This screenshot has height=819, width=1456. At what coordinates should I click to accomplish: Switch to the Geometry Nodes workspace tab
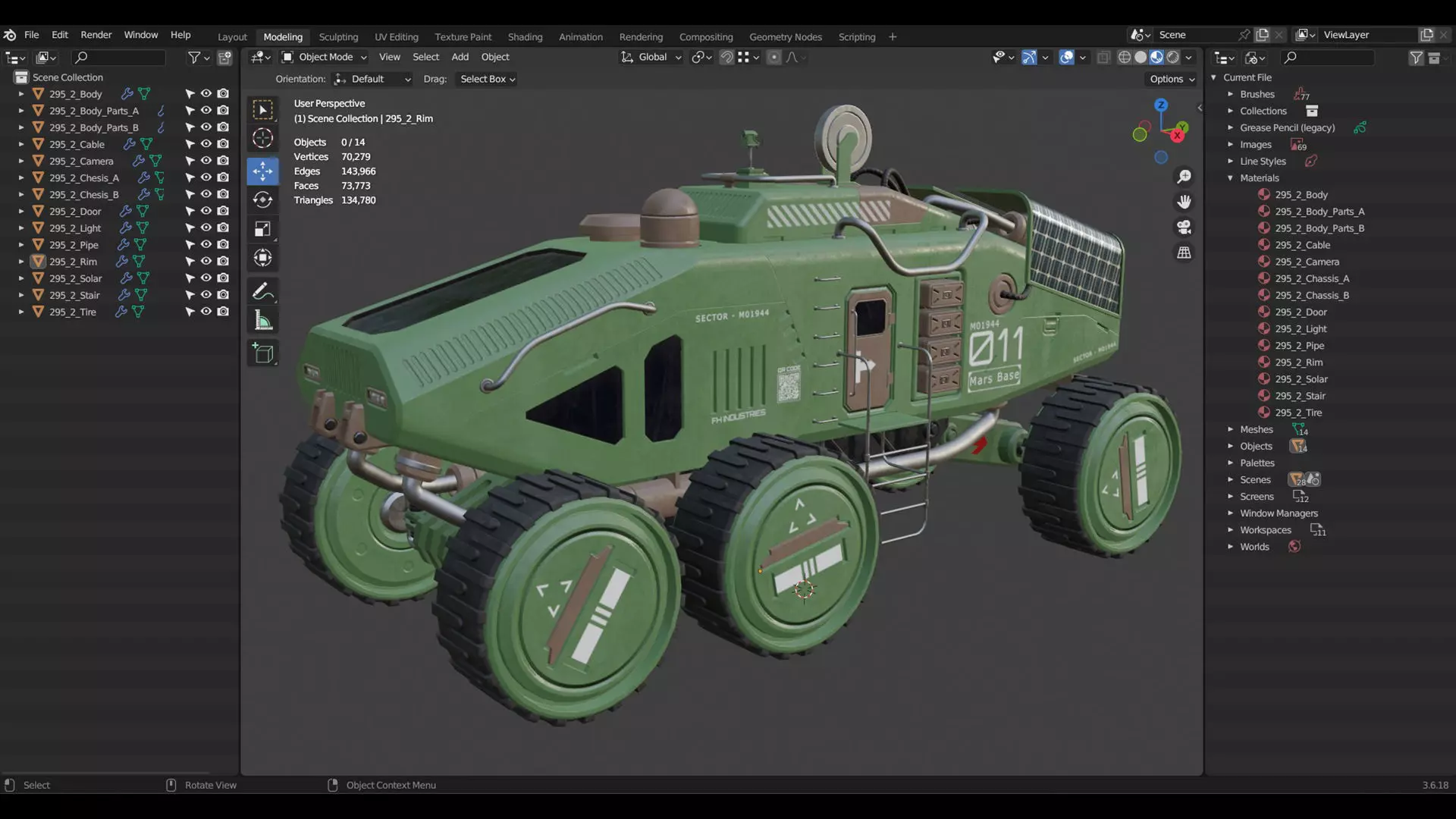click(x=786, y=36)
